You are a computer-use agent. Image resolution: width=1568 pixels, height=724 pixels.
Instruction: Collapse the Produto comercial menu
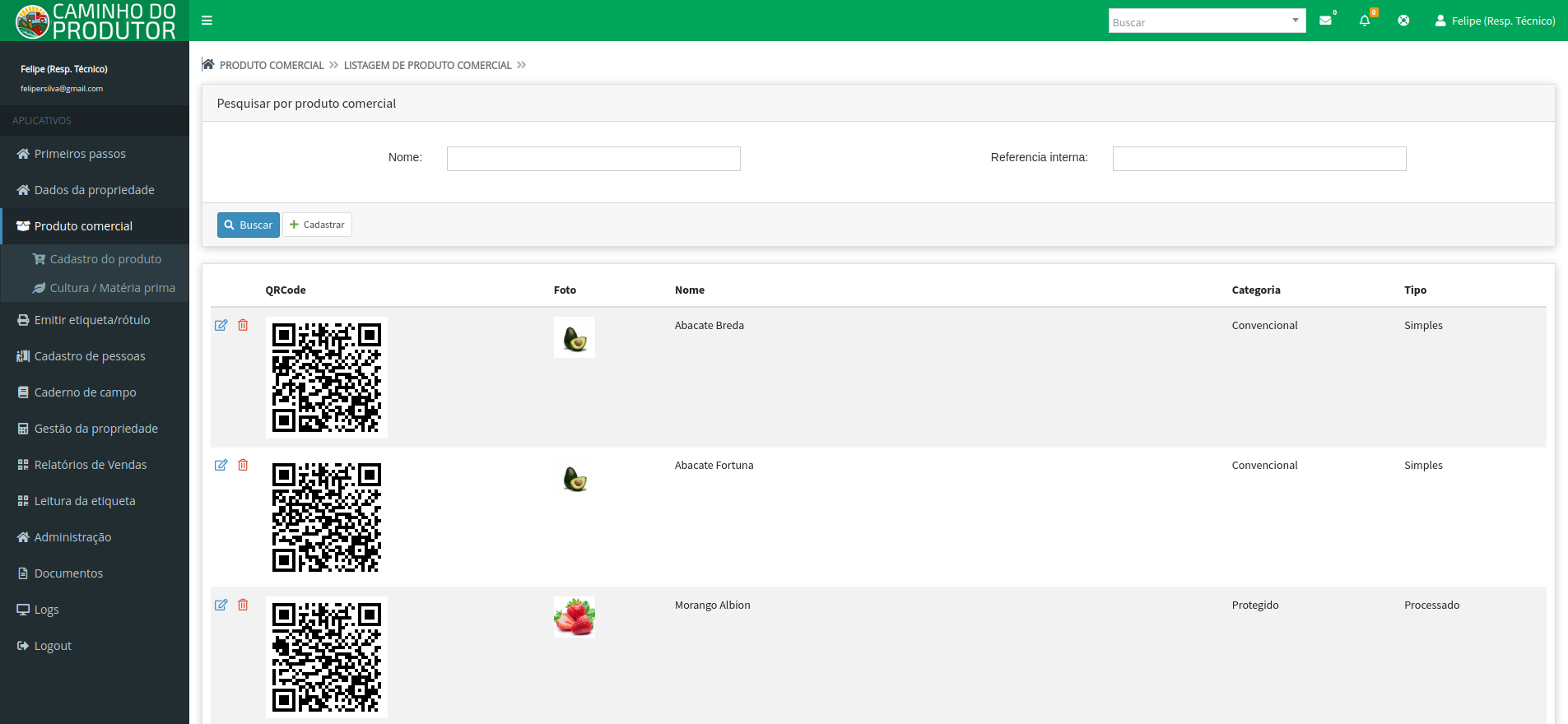(83, 226)
